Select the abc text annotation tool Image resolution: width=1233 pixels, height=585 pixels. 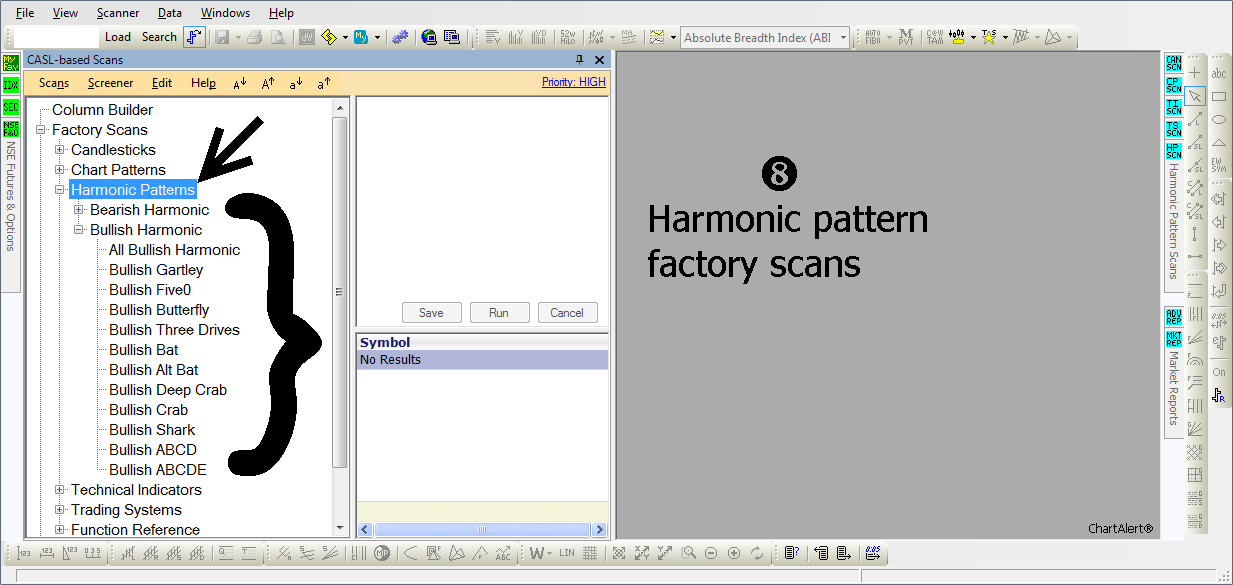1219,73
